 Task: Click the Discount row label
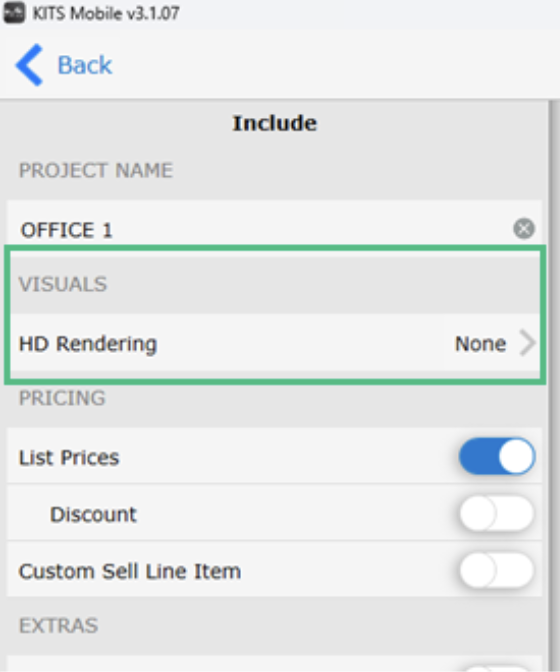click(93, 514)
